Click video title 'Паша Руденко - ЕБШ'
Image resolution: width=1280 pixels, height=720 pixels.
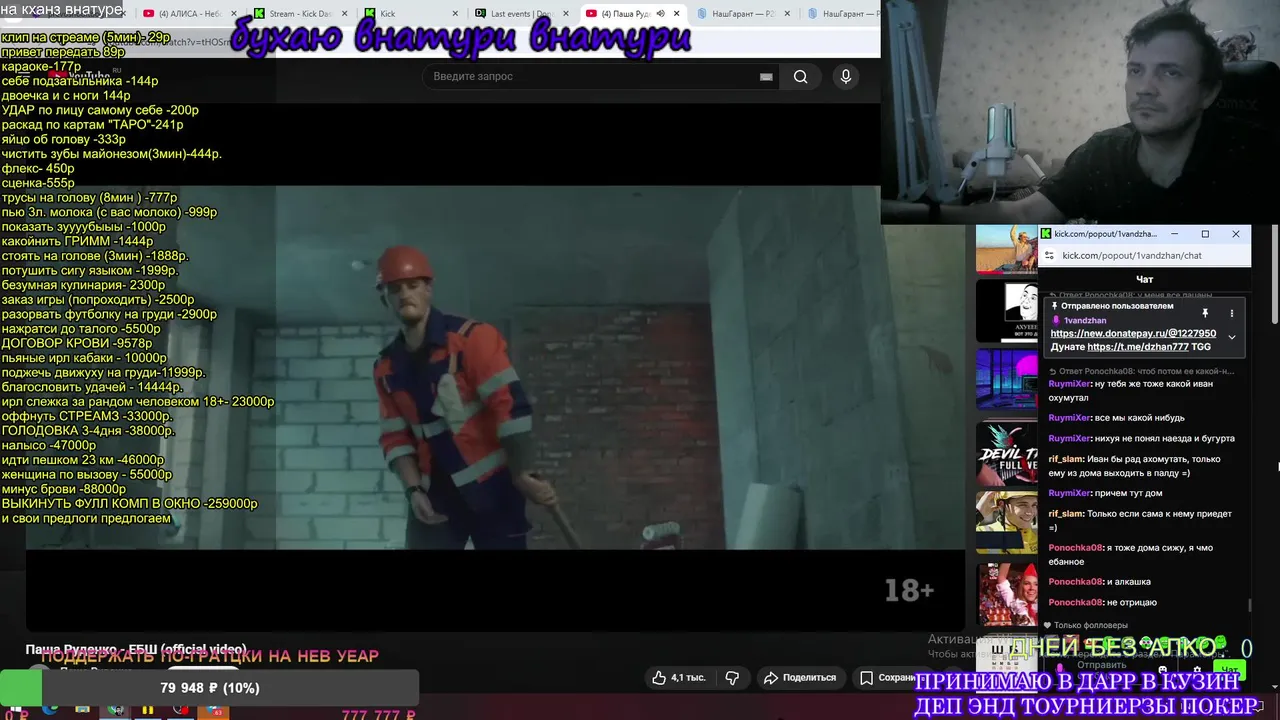point(136,649)
